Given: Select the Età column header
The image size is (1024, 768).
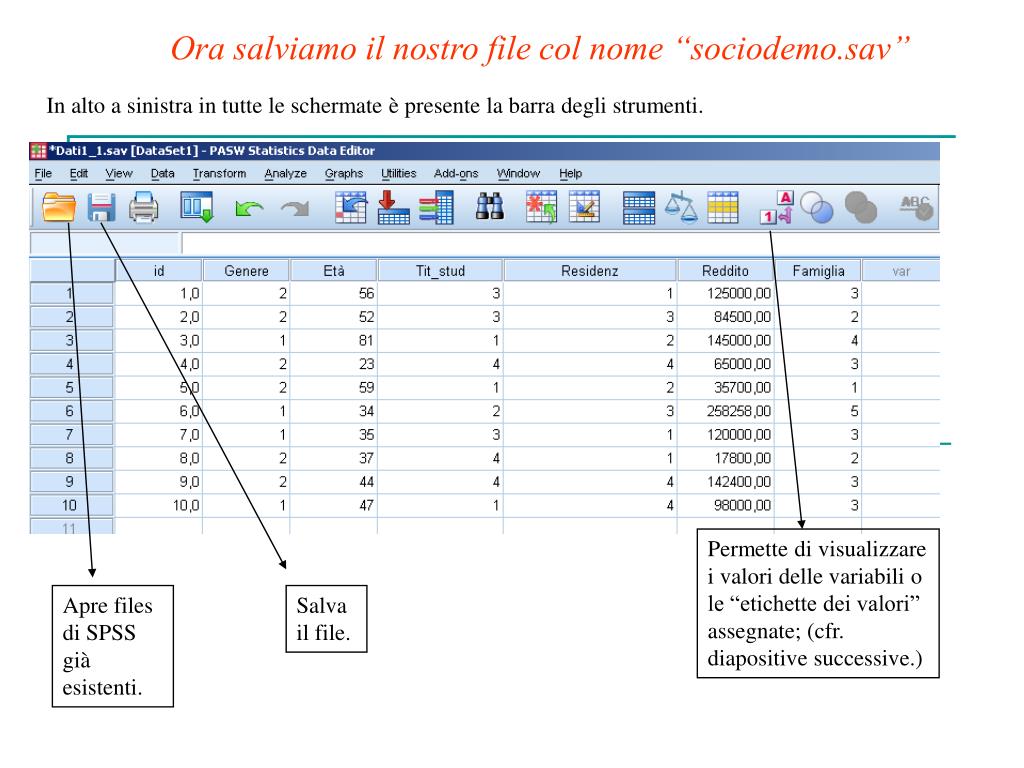Looking at the screenshot, I should click(x=334, y=270).
